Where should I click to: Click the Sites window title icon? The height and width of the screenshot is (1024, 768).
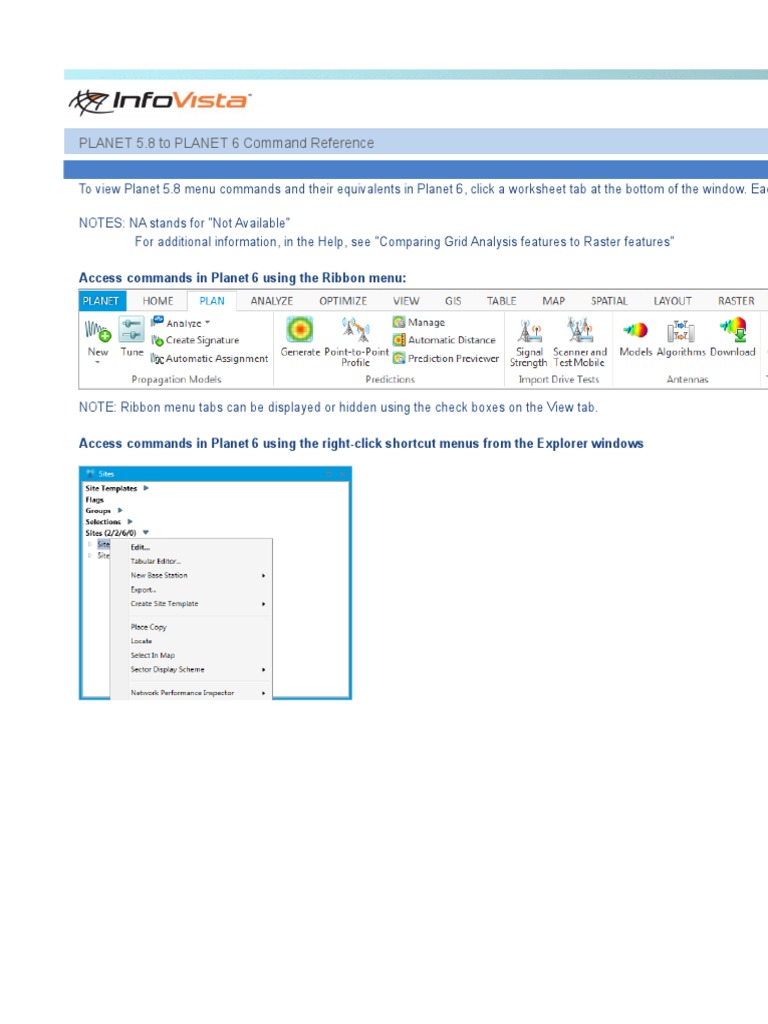pos(90,473)
